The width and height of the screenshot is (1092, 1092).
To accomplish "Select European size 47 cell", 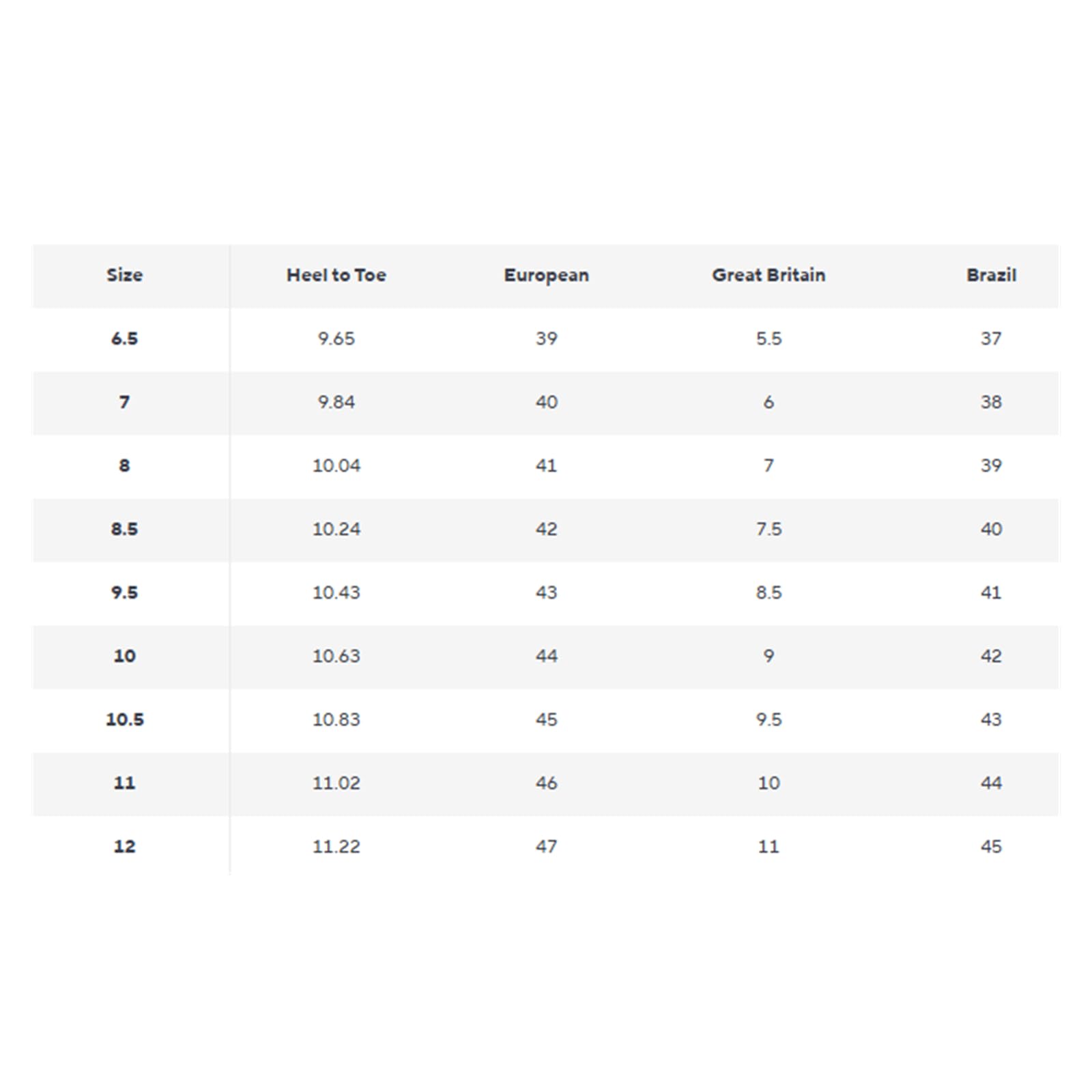I will coord(547,846).
